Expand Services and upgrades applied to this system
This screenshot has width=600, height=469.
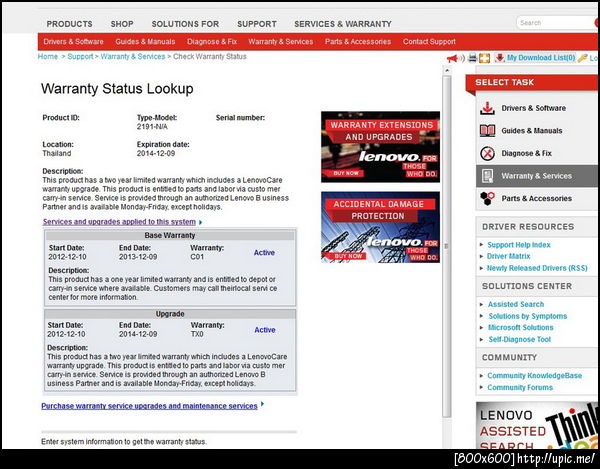click(119, 222)
